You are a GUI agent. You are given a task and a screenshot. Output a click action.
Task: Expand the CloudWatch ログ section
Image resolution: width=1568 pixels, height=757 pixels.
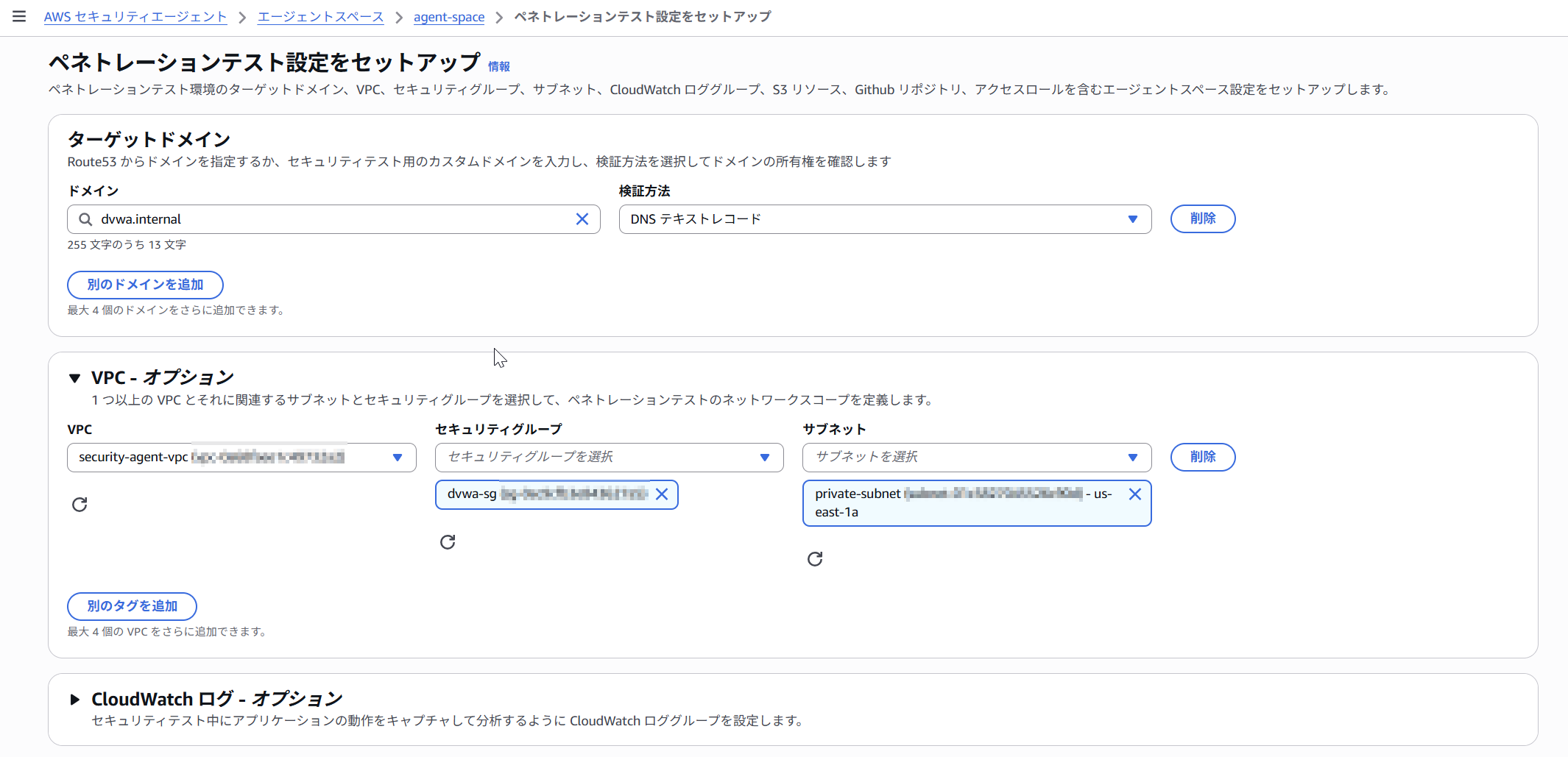(x=74, y=699)
